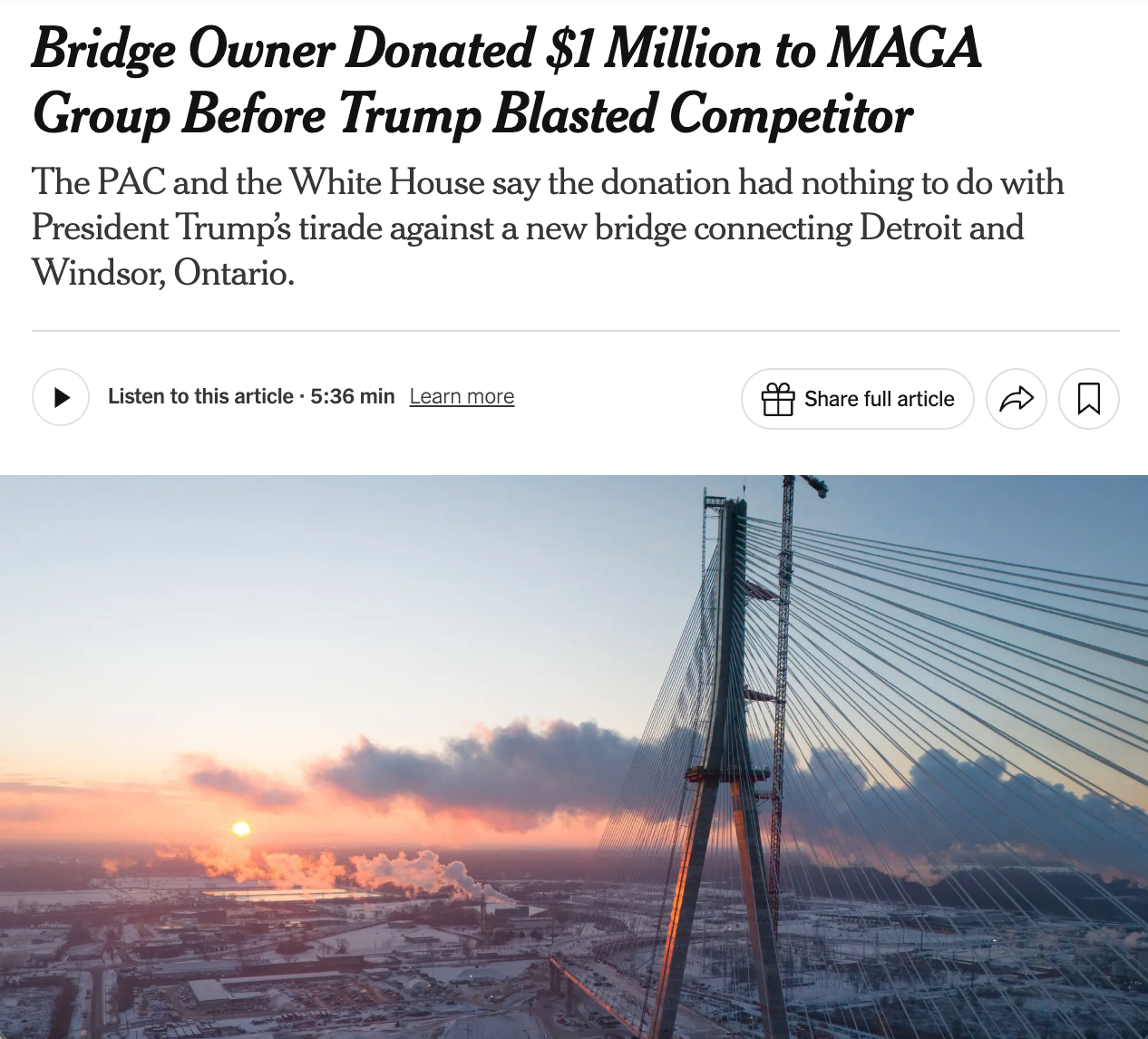The height and width of the screenshot is (1039, 1148).
Task: Click the gift icon in Share button
Action: (777, 399)
